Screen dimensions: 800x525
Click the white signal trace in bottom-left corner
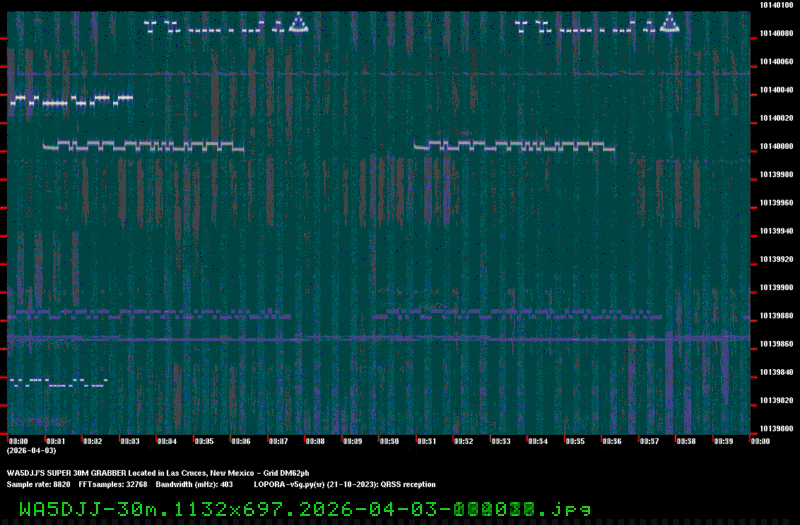(x=57, y=382)
